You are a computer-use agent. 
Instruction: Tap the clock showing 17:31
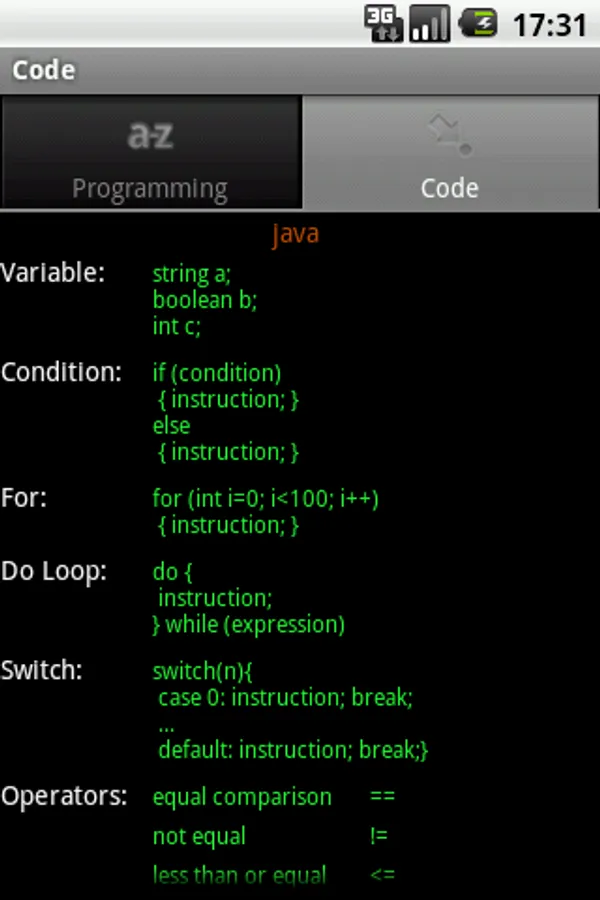pyautogui.click(x=550, y=25)
